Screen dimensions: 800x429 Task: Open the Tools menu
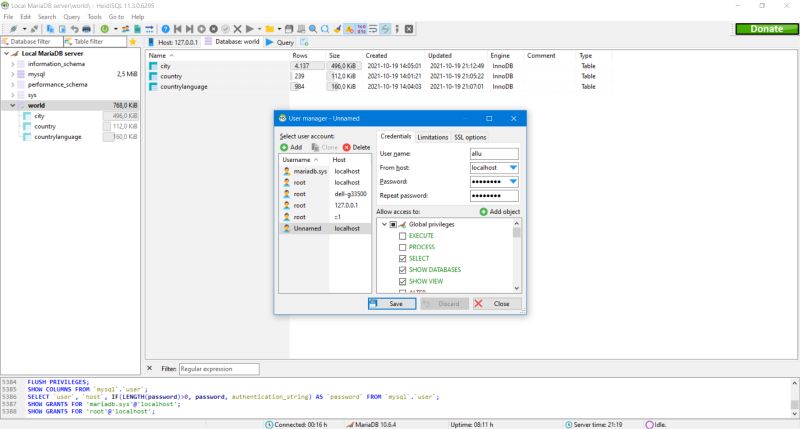[94, 17]
